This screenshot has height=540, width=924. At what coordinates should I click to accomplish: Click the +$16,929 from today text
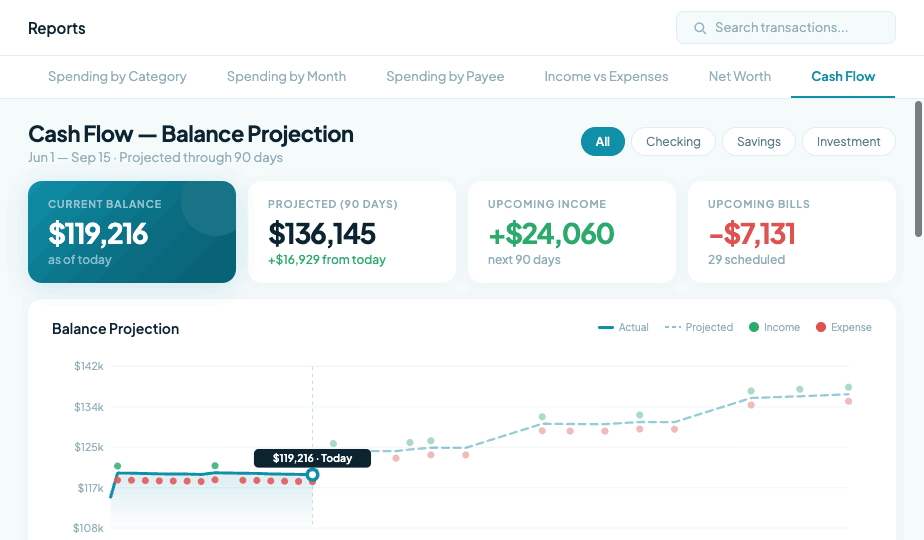[326, 260]
